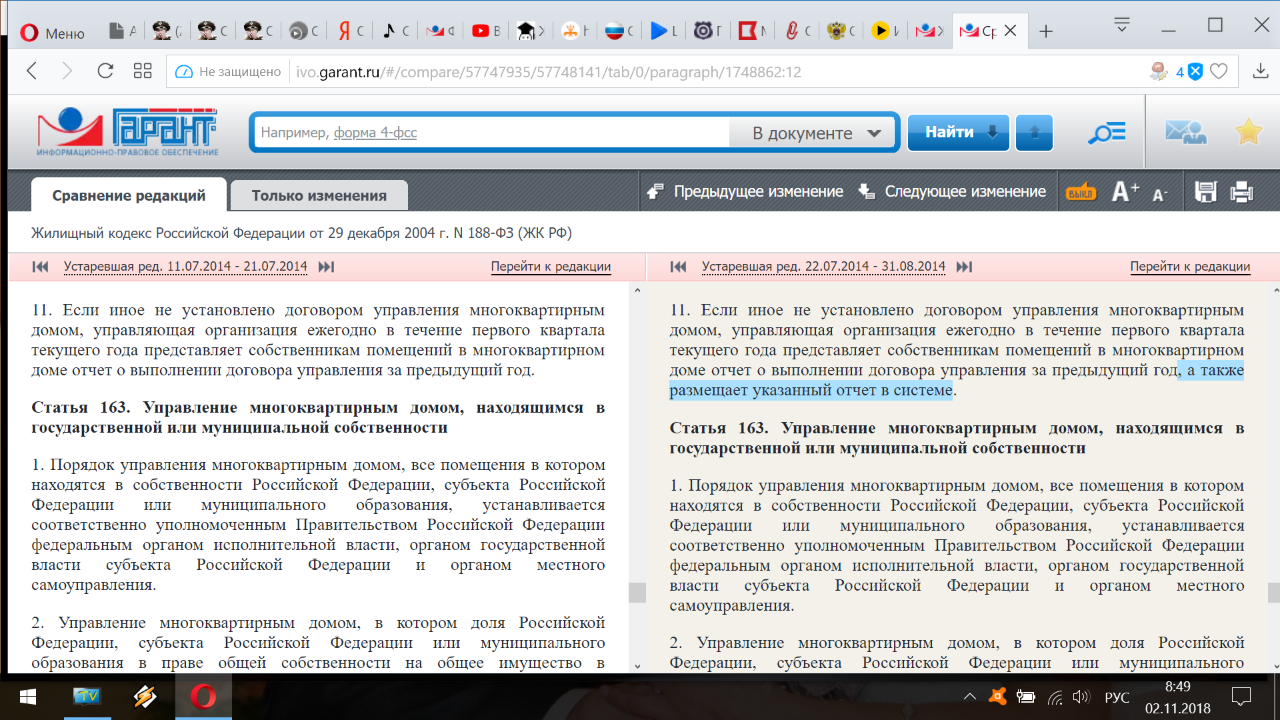This screenshot has width=1280, height=720.
Task: Switch to the 'Только изменения' tab
Action: [x=319, y=196]
